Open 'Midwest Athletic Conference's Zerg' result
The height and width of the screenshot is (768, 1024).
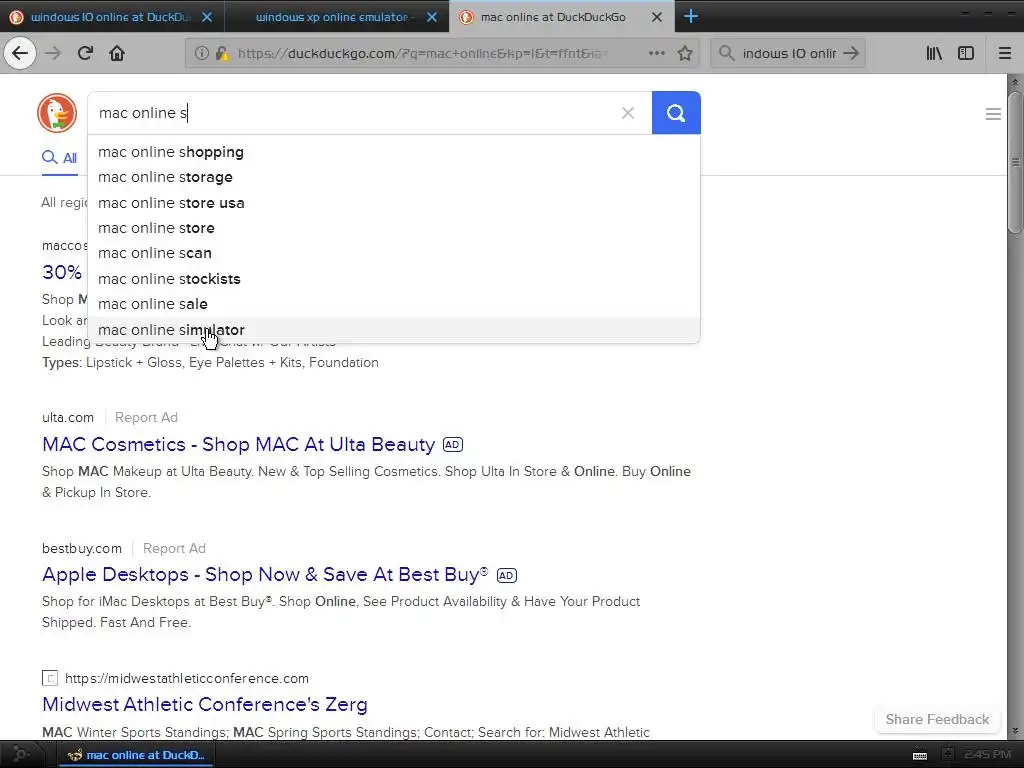pos(204,704)
